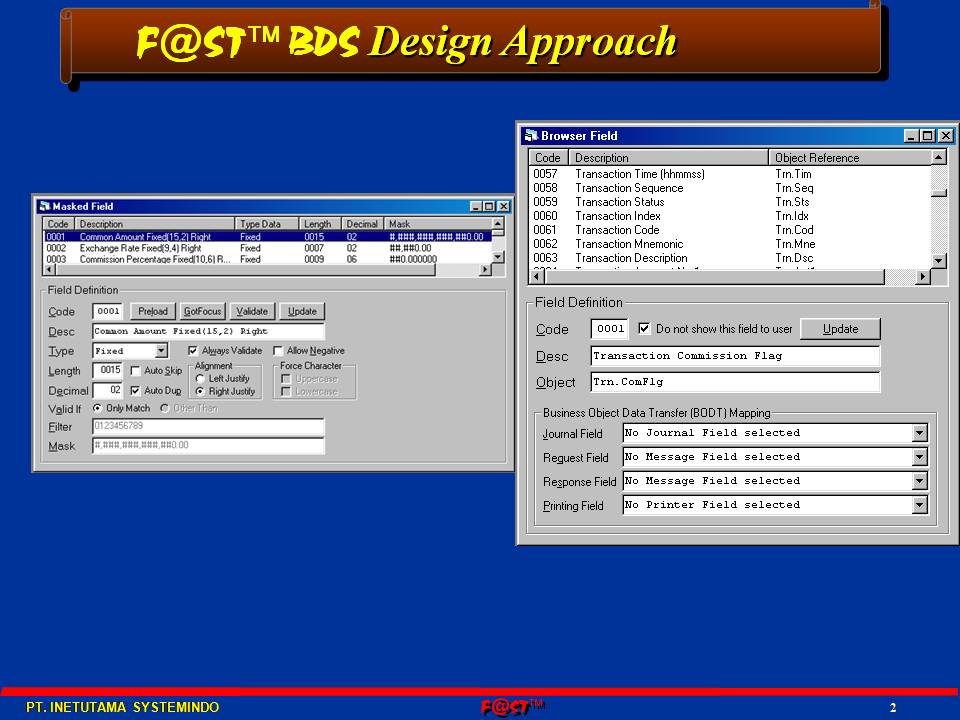
Task: Click the Browser Field window title icon
Action: point(531,136)
